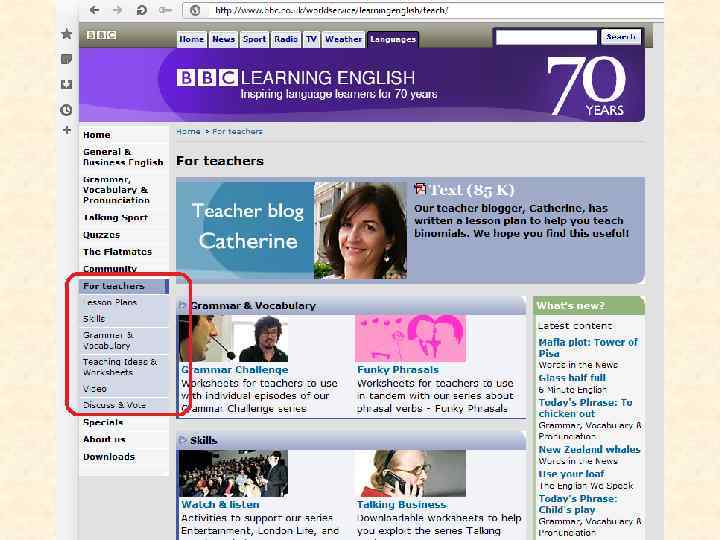Image resolution: width=720 pixels, height=540 pixels.
Task: Open New Zealand whales link
Action: (x=589, y=450)
